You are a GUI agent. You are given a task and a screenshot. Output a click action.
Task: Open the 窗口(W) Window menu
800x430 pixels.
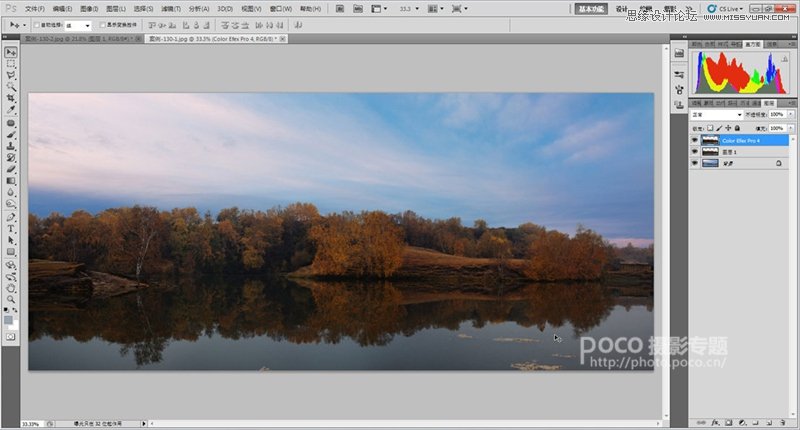281,9
